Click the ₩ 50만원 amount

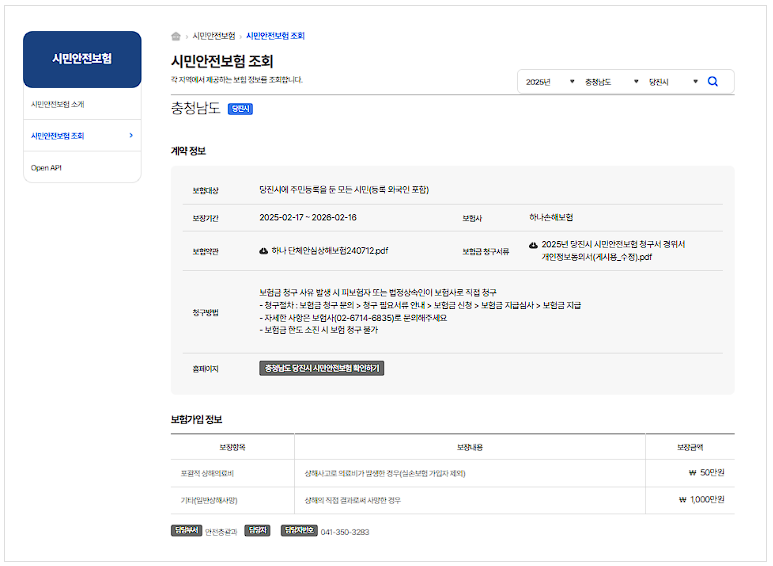(x=706, y=473)
